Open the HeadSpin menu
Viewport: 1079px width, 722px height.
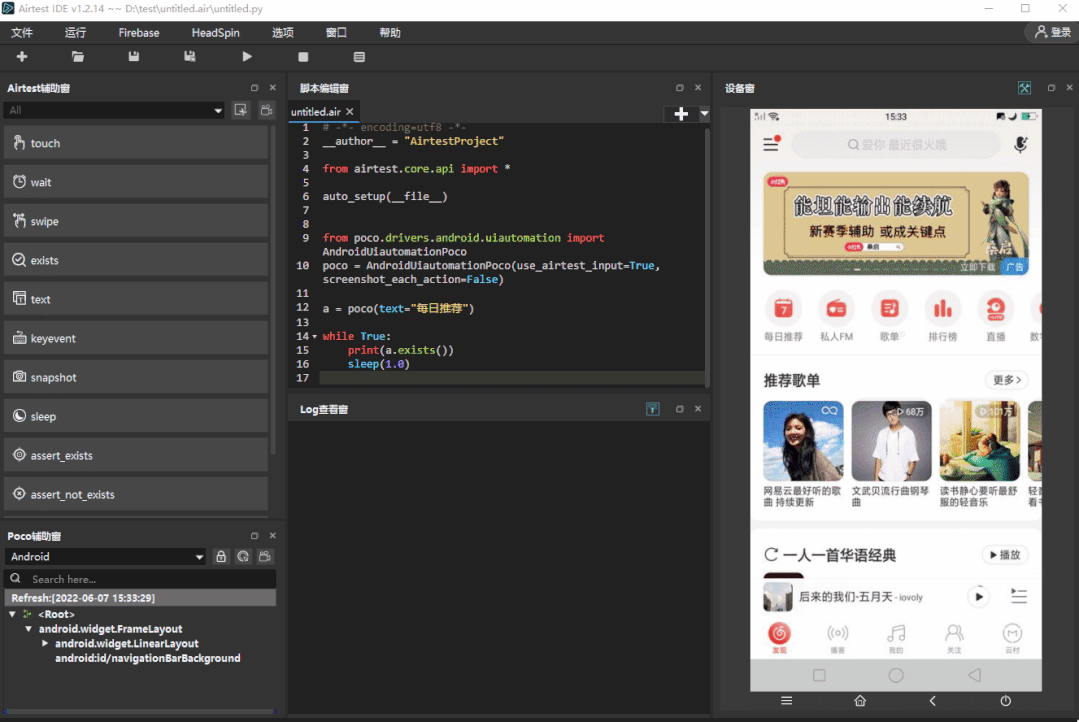coord(215,32)
